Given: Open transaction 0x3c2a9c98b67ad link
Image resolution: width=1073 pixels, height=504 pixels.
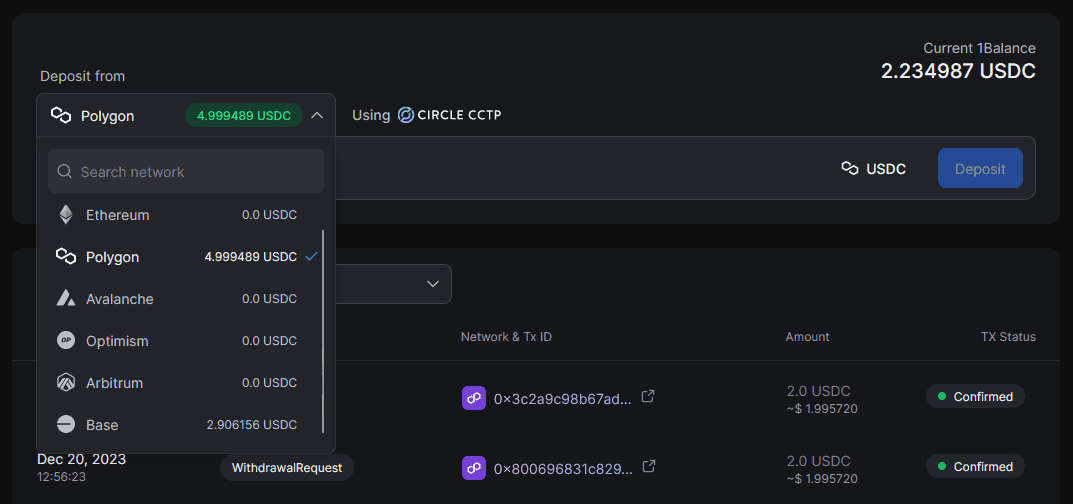Looking at the screenshot, I should [562, 398].
